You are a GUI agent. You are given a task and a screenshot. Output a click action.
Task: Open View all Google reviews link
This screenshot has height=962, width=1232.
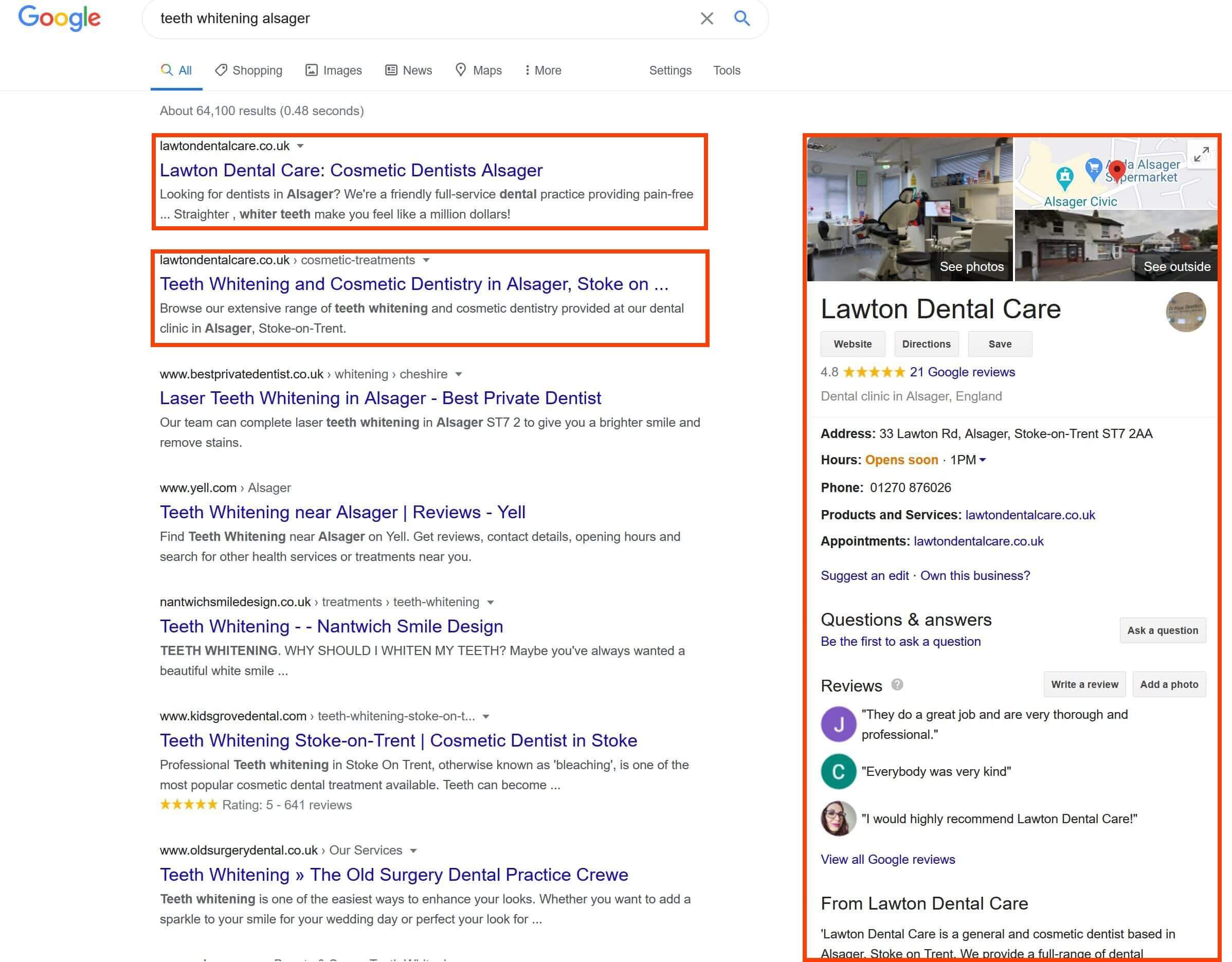[887, 859]
